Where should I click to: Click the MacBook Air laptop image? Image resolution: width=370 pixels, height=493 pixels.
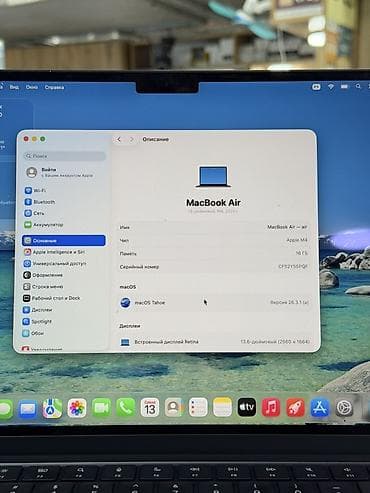point(213,176)
